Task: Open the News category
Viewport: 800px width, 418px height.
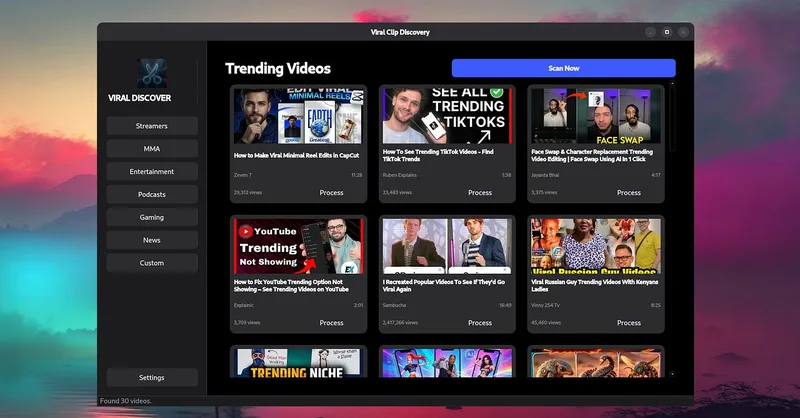Action: pyautogui.click(x=152, y=240)
